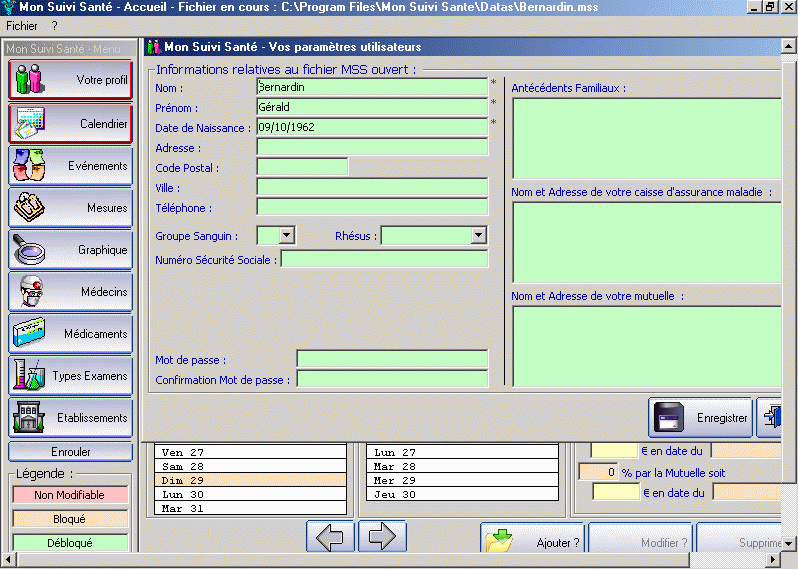The image size is (798, 569).
Task: Open the Médecins list
Action: [x=71, y=292]
